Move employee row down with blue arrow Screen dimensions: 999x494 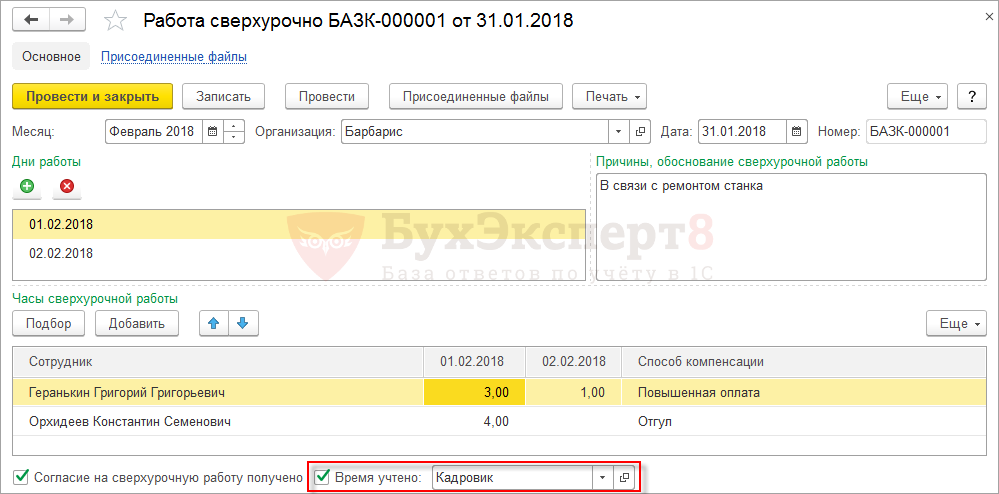click(x=243, y=323)
